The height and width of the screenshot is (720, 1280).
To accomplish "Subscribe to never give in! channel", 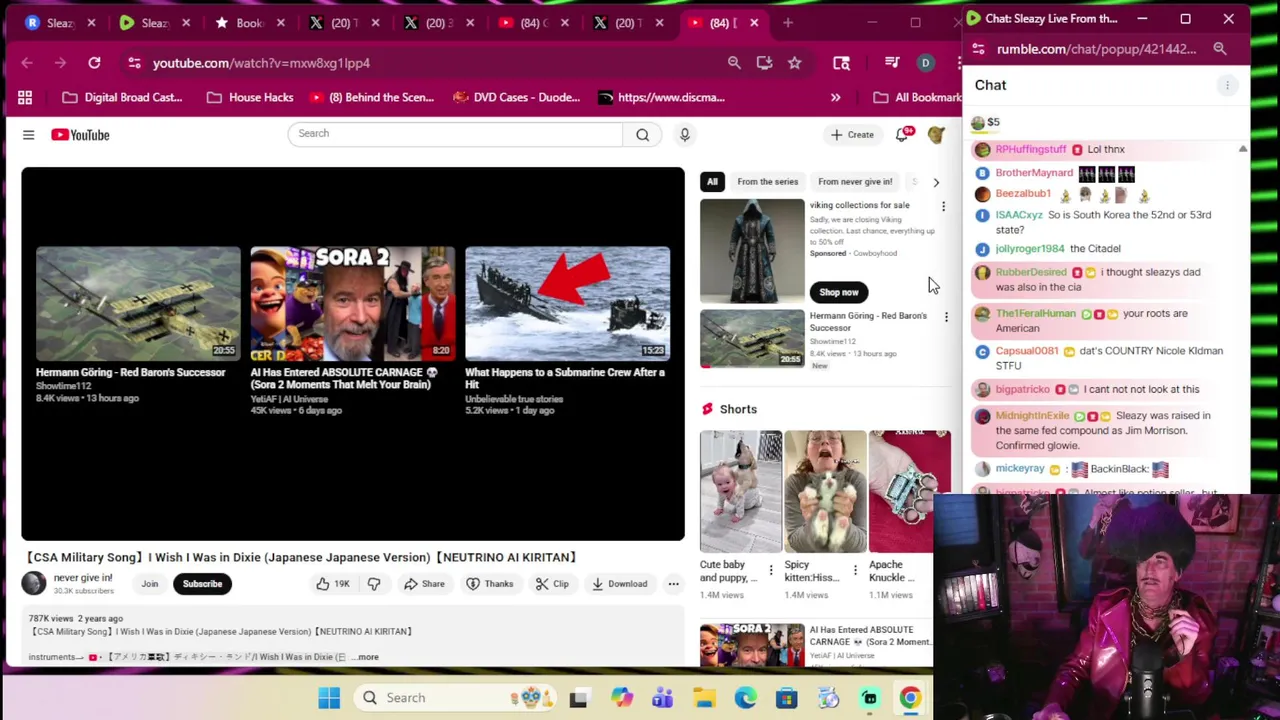I will tap(202, 584).
